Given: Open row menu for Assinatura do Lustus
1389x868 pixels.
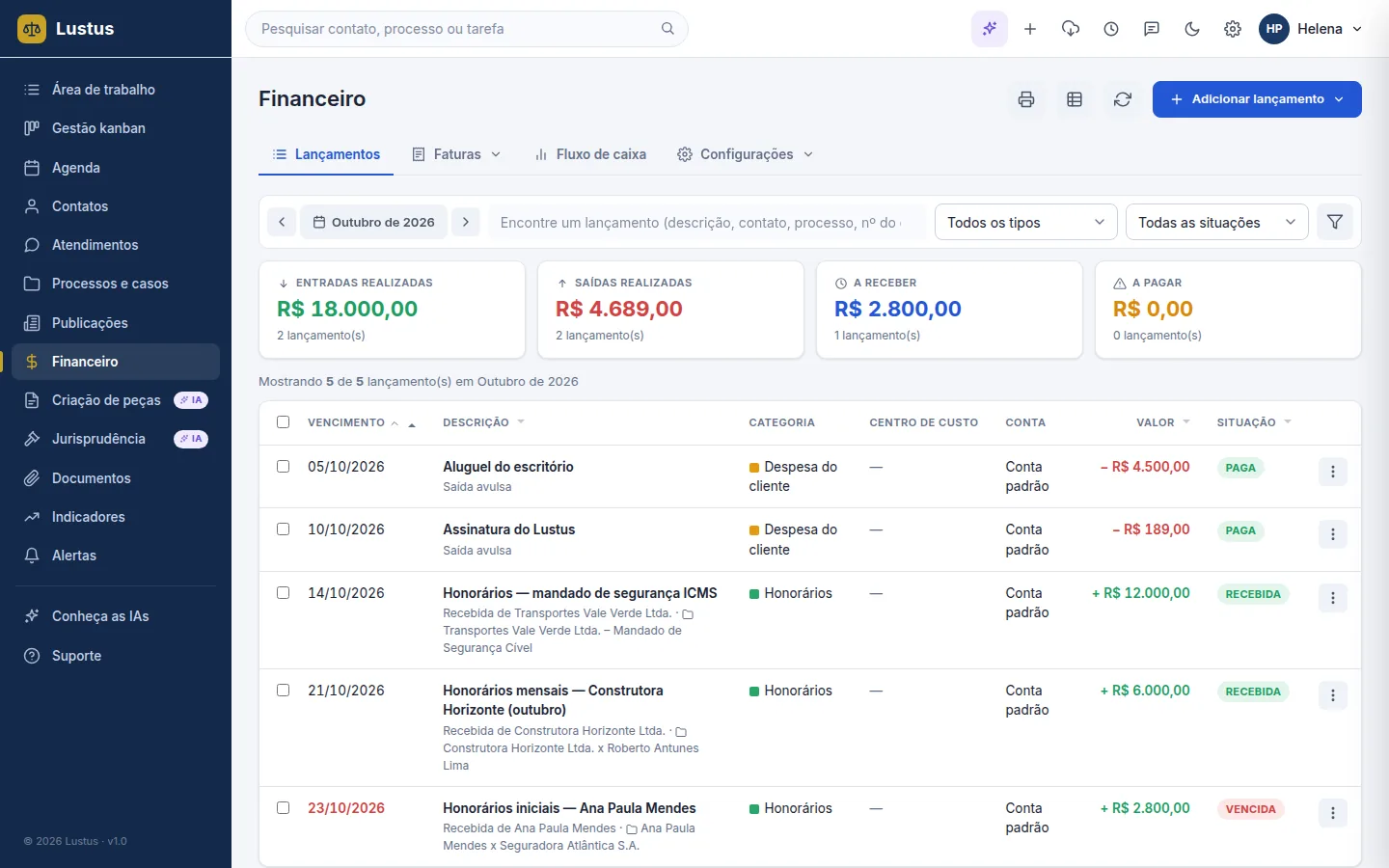Looking at the screenshot, I should (x=1333, y=534).
